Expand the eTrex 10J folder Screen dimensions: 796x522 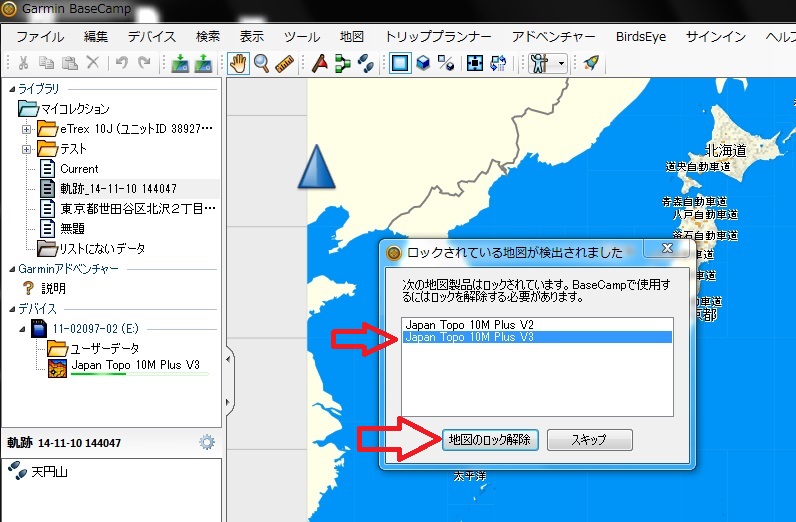pyautogui.click(x=26, y=129)
